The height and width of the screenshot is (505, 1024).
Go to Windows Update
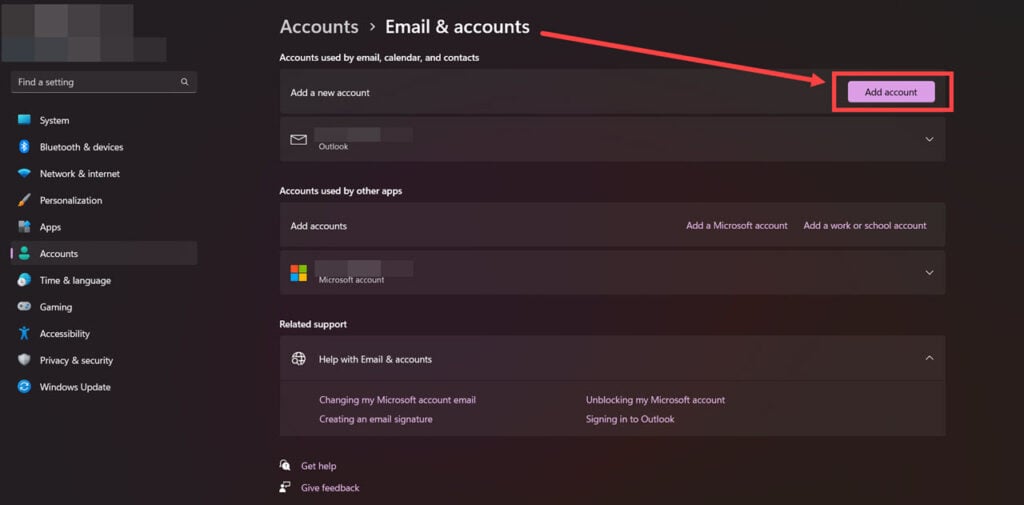coord(104,387)
